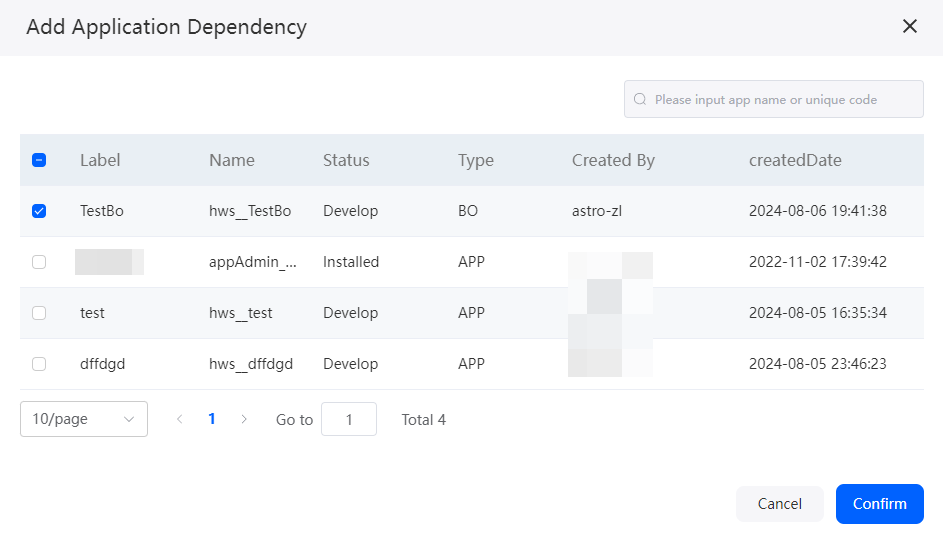Image resolution: width=943 pixels, height=538 pixels.
Task: Select the hws__dffdgd name cell
Action: 251,364
